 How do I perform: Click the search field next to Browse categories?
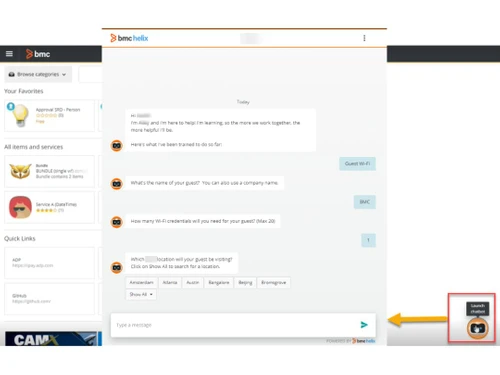[x=90, y=74]
